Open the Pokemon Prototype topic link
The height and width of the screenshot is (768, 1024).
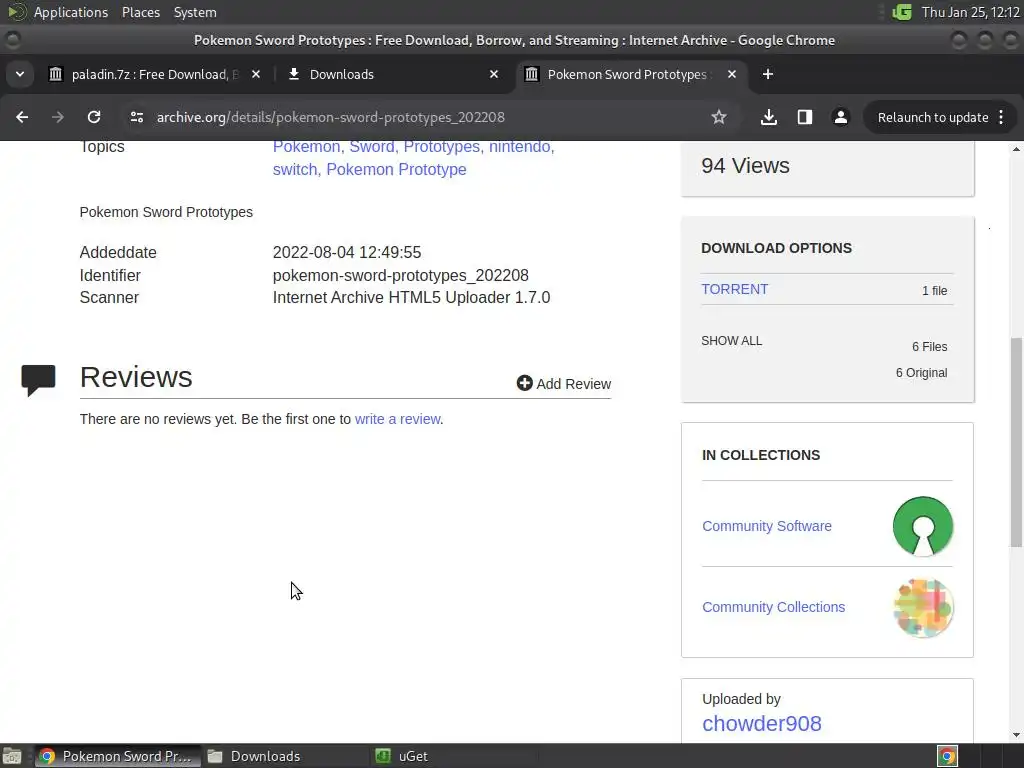pyautogui.click(x=396, y=169)
